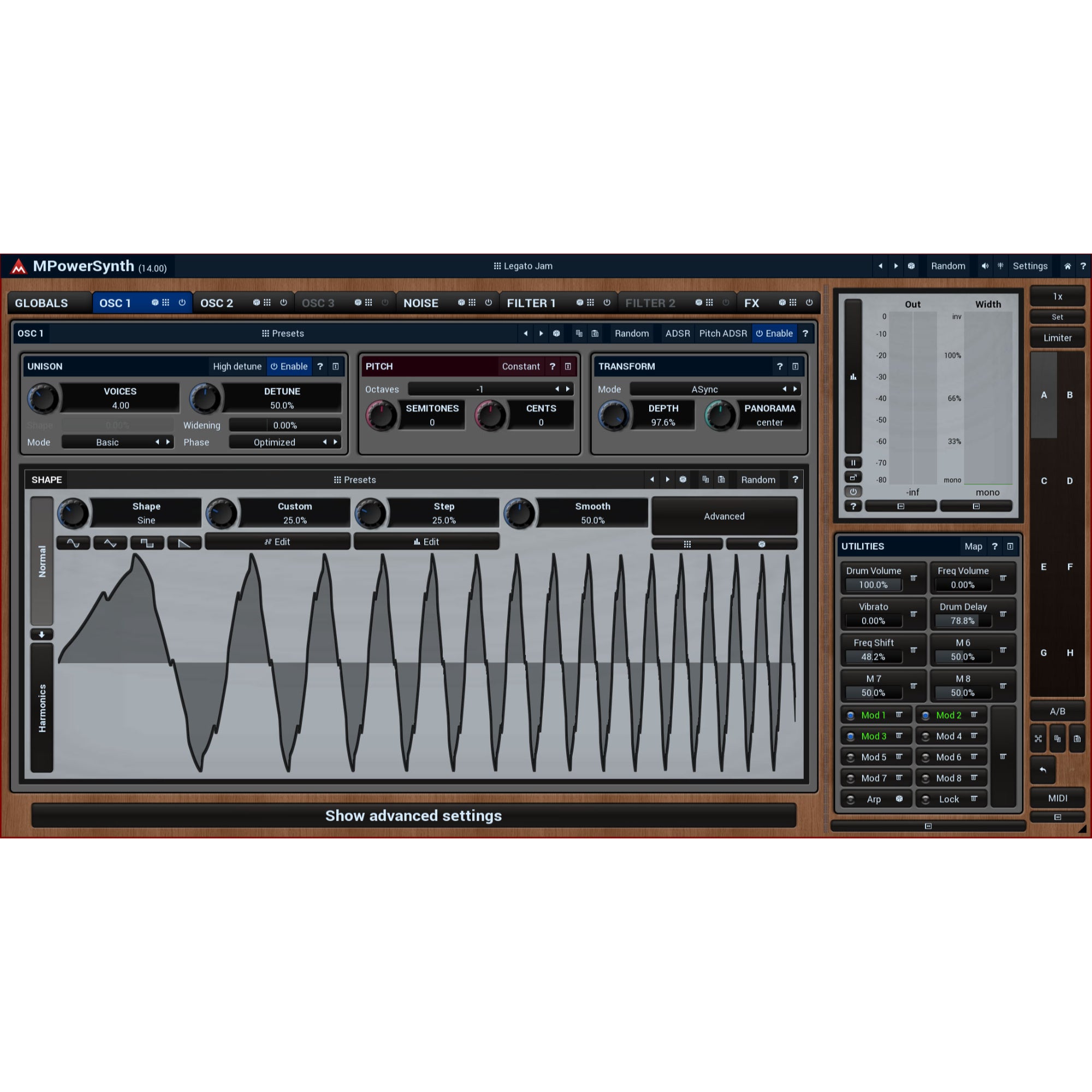Open the Pitch ADSR button
Screen dimensions: 1092x1092
(x=723, y=334)
